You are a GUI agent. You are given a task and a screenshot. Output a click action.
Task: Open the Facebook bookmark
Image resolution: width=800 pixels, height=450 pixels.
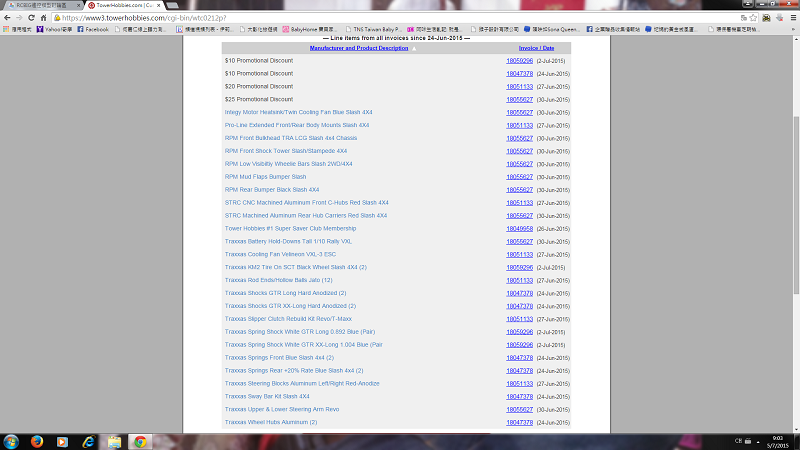click(x=93, y=29)
